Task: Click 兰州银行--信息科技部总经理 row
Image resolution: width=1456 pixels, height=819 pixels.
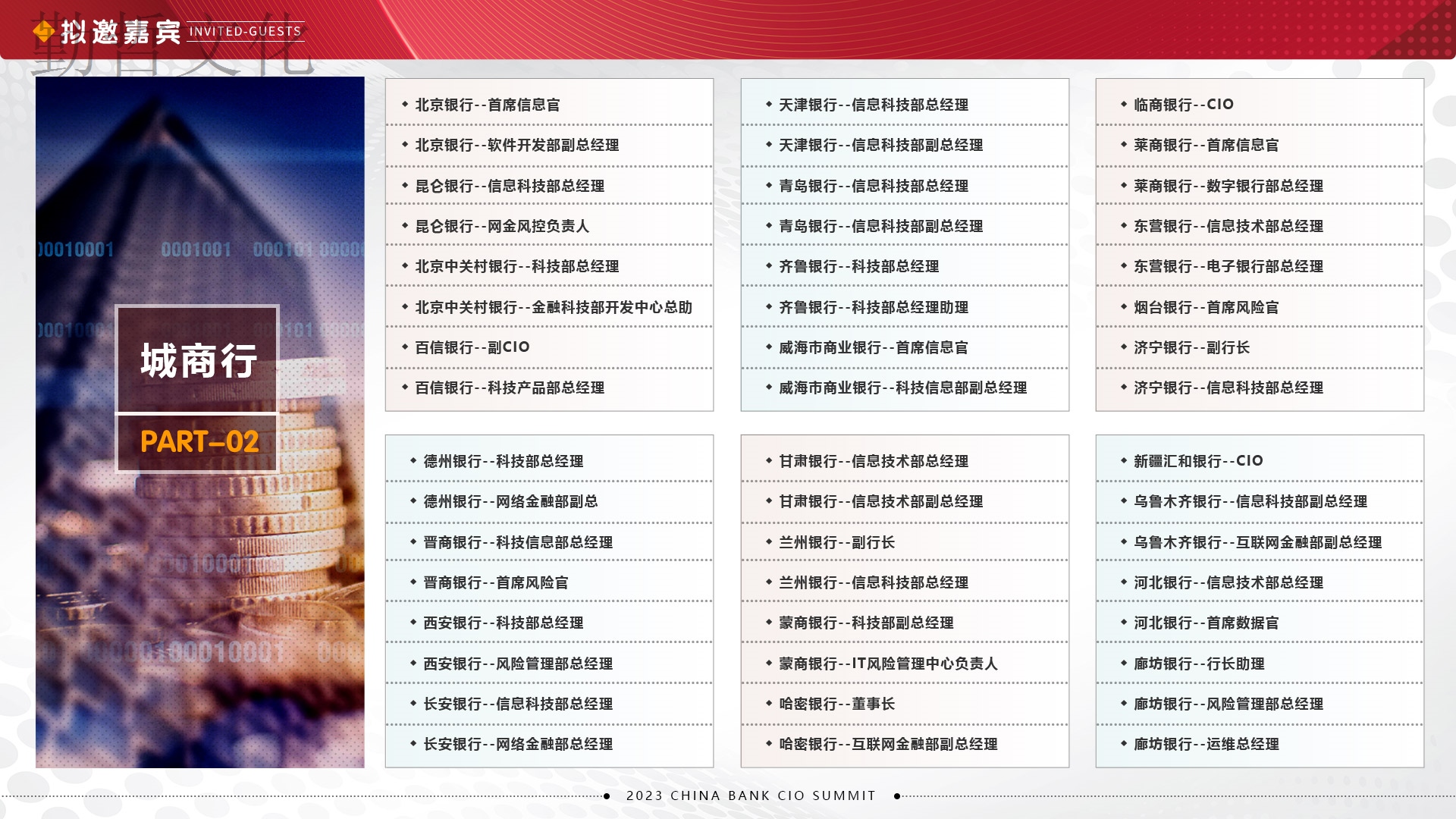Action: tap(873, 582)
